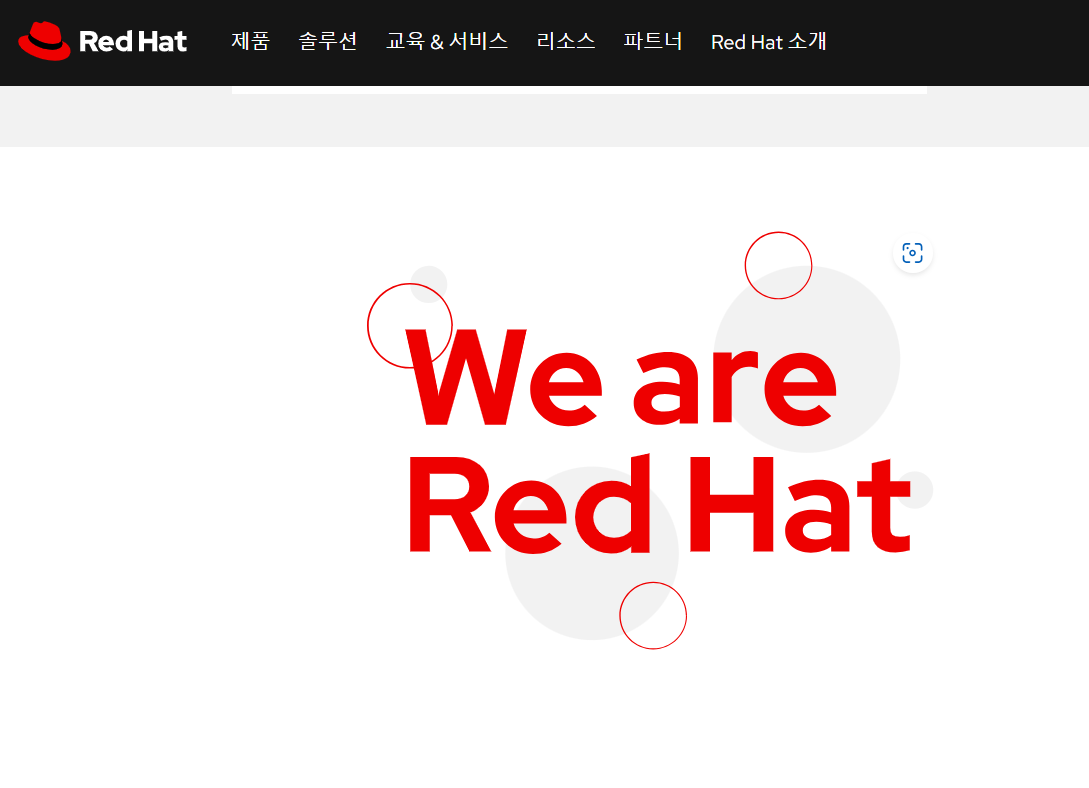
Task: Click the large red circle outline near 'We'
Action: pyautogui.click(x=410, y=325)
